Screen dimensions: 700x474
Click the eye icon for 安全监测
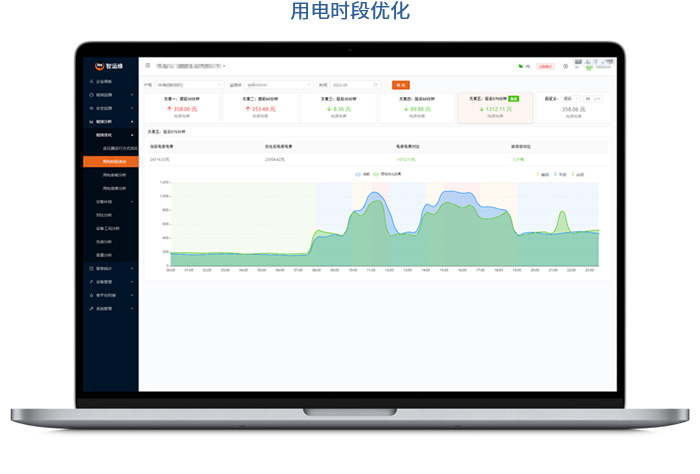(x=92, y=108)
